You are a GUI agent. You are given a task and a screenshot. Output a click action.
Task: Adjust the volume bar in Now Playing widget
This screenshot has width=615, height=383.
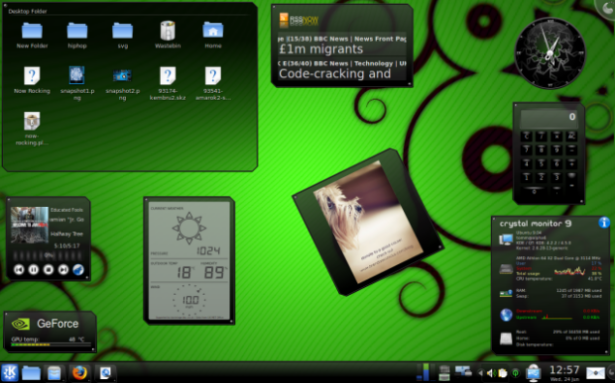(x=48, y=256)
